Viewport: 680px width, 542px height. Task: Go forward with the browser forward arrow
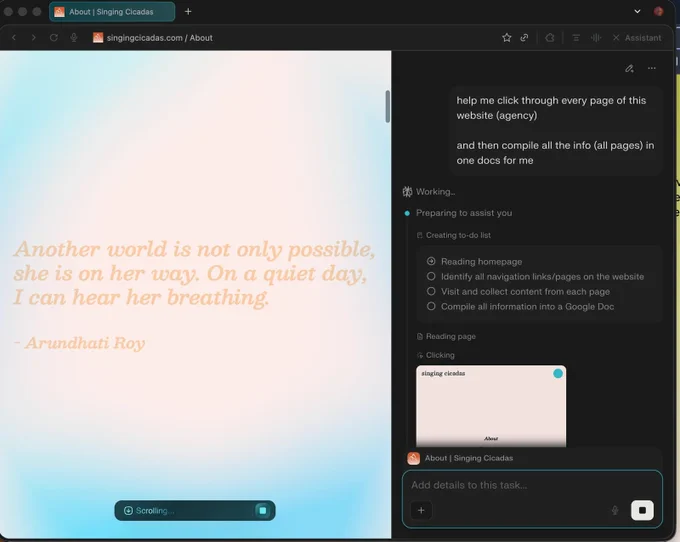[33, 38]
